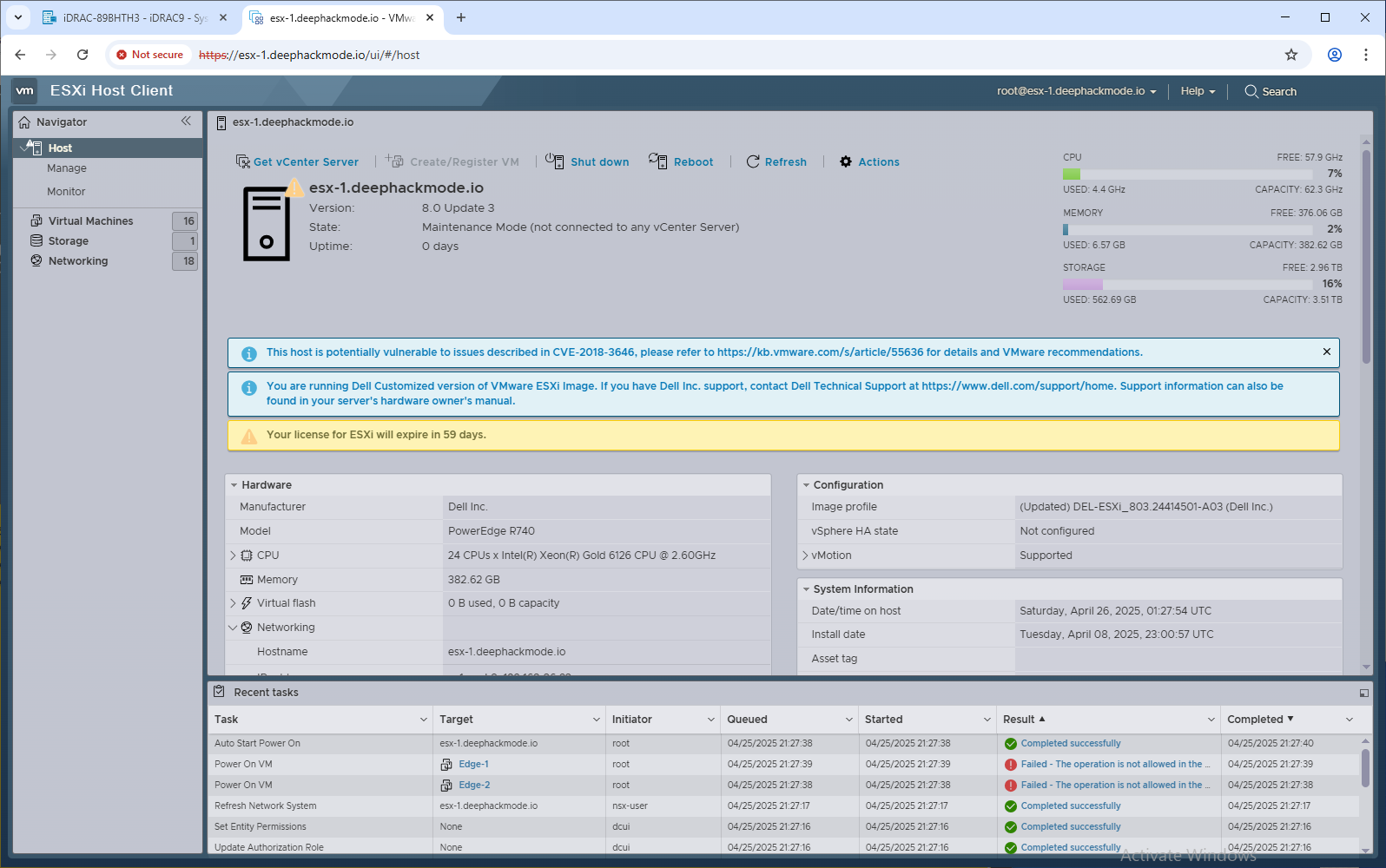This screenshot has height=868, width=1386.
Task: Collapse the Navigator panel with double-chevron icon
Action: point(186,122)
